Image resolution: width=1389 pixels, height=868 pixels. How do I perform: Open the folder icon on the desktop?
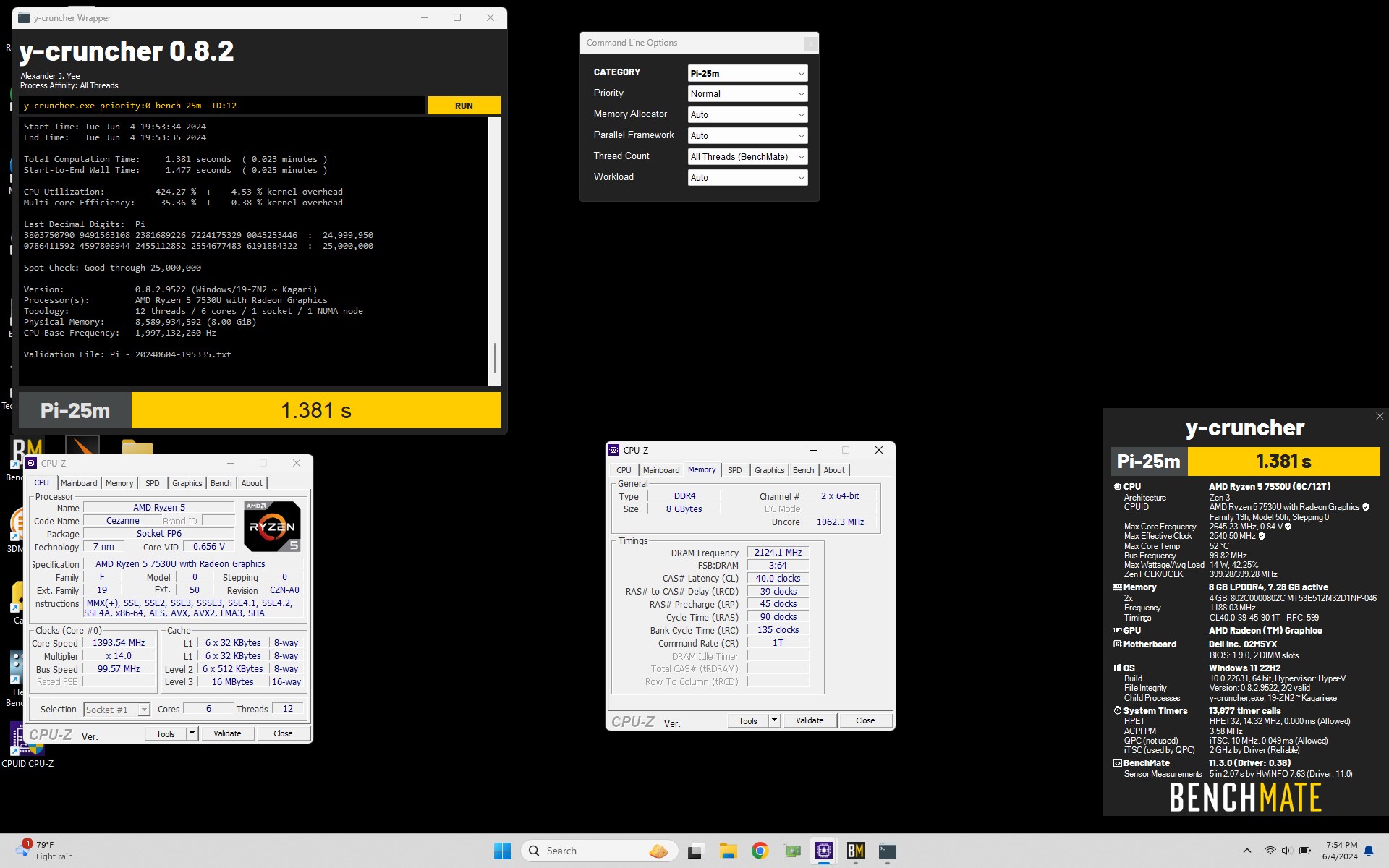coord(137,449)
